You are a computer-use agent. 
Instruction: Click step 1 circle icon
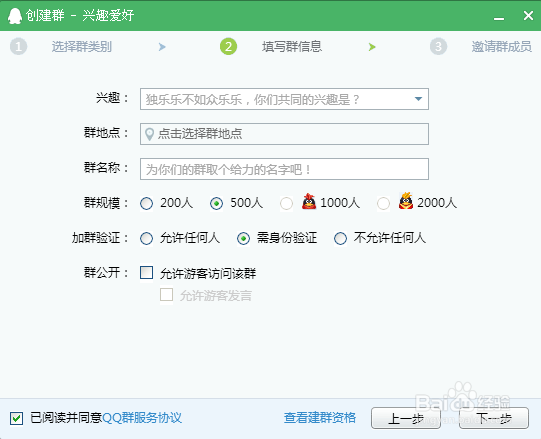coord(18,47)
